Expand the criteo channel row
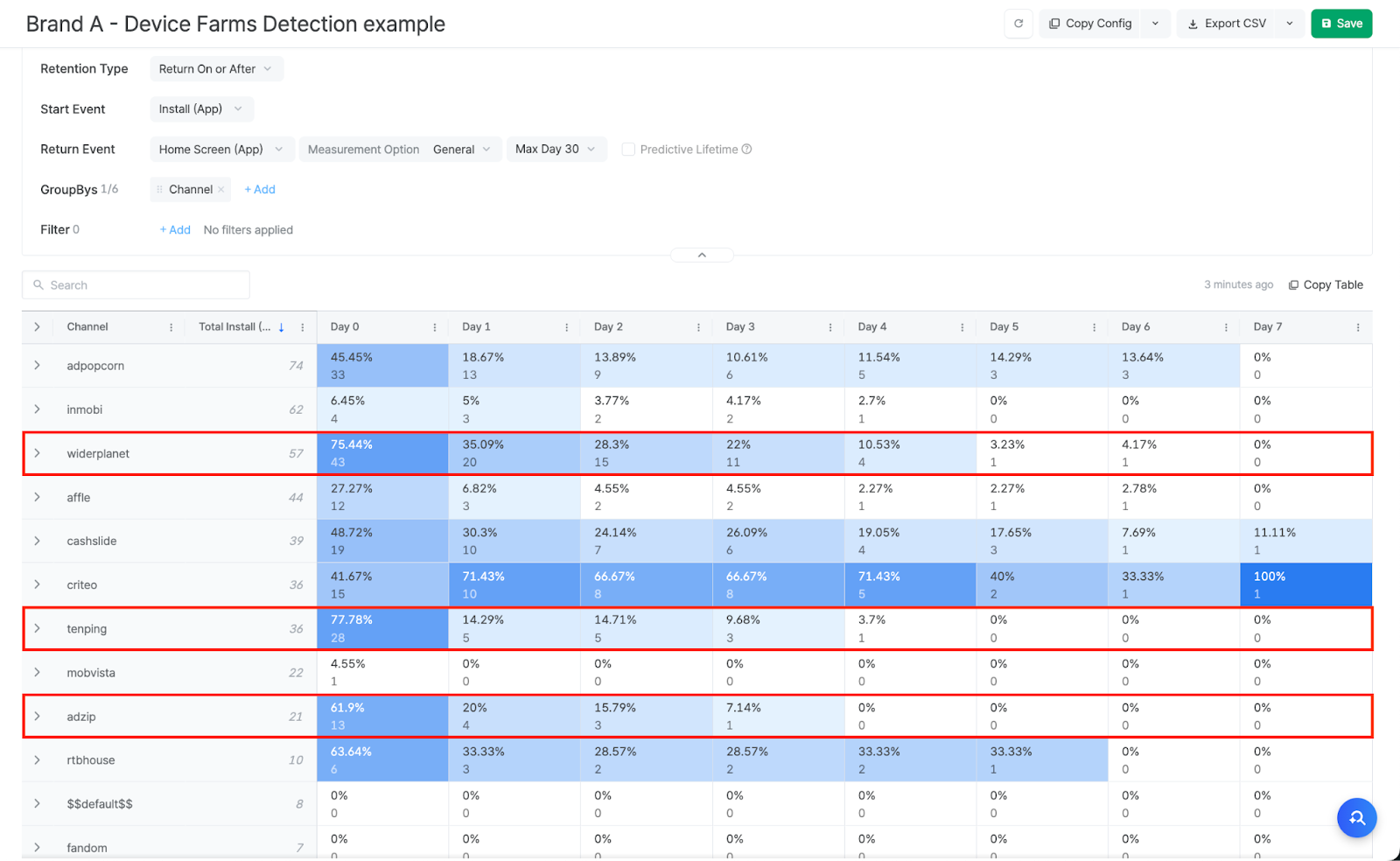 click(x=37, y=584)
